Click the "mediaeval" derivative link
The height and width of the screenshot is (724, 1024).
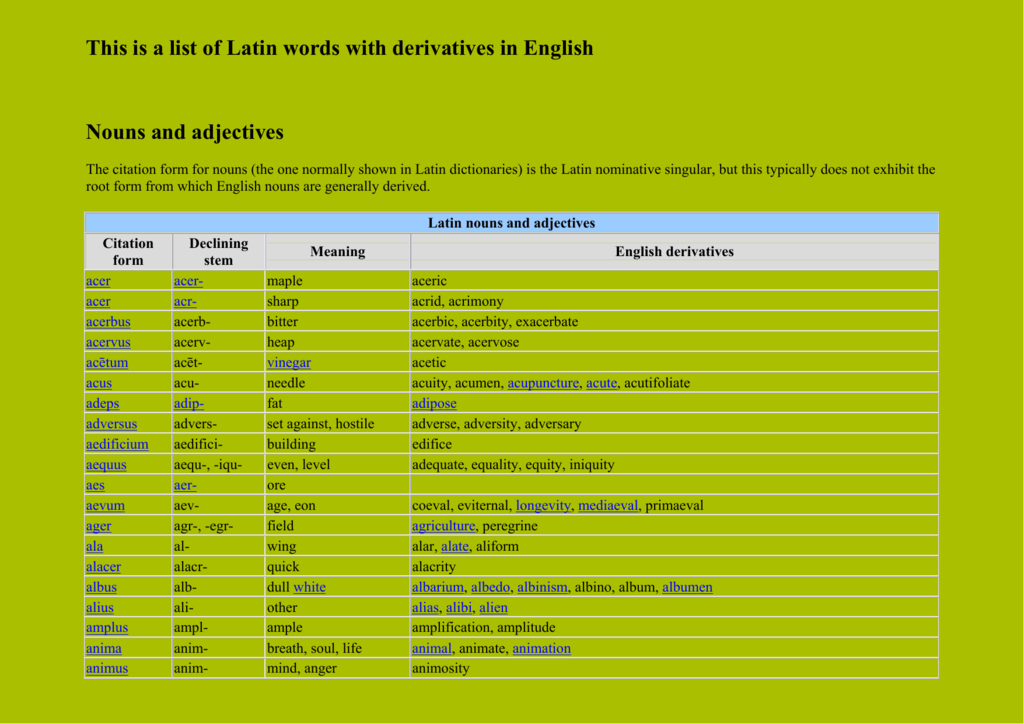pos(607,505)
